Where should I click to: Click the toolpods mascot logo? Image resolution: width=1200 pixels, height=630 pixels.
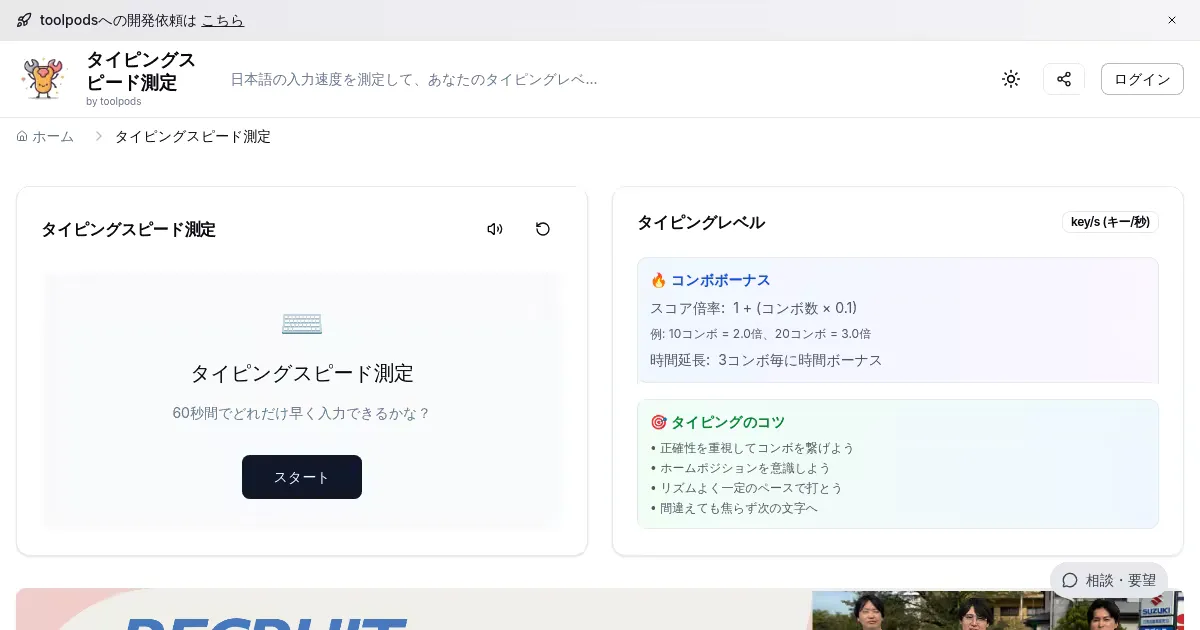coord(43,79)
